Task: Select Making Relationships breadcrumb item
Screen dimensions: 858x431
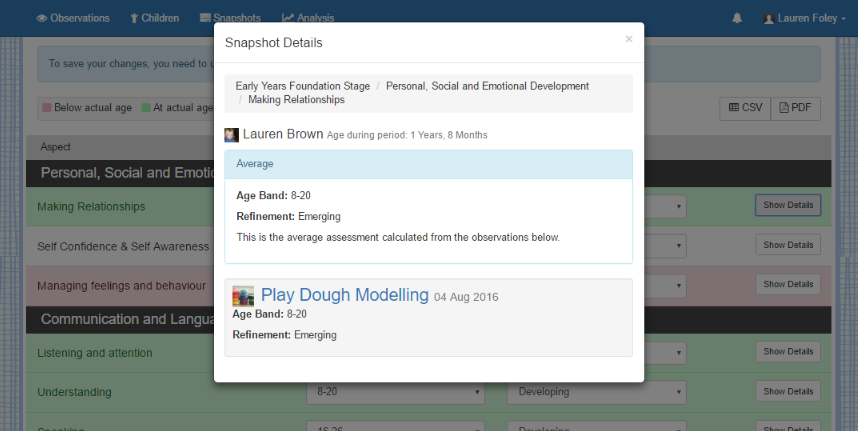Action: click(x=296, y=100)
